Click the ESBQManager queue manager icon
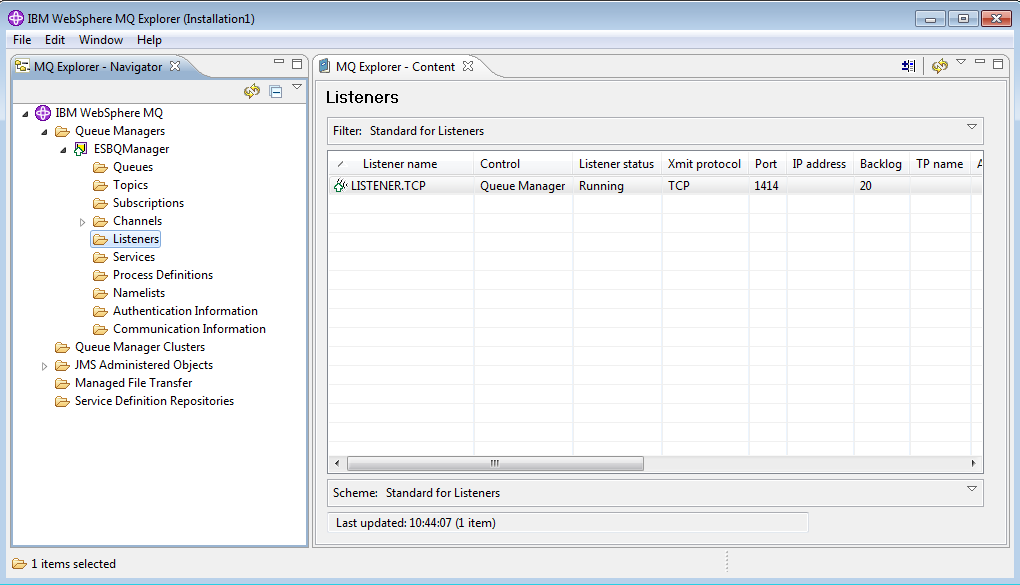Image resolution: width=1020 pixels, height=585 pixels. point(81,149)
